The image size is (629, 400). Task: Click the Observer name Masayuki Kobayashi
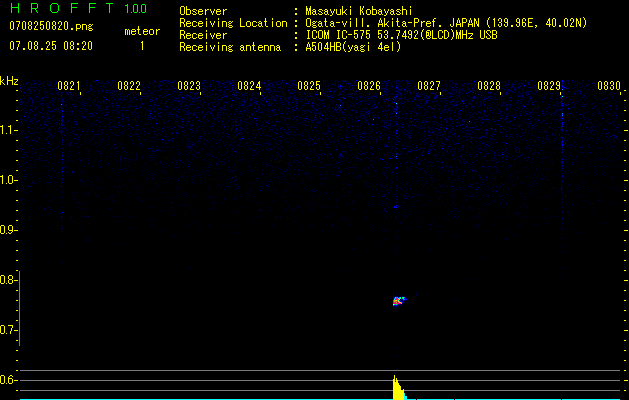point(359,11)
